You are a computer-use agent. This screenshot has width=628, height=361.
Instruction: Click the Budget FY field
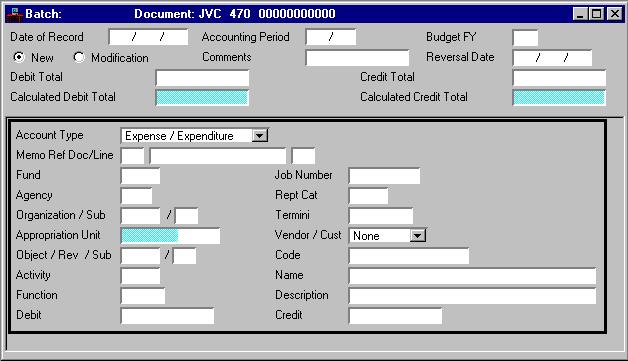(x=525, y=38)
